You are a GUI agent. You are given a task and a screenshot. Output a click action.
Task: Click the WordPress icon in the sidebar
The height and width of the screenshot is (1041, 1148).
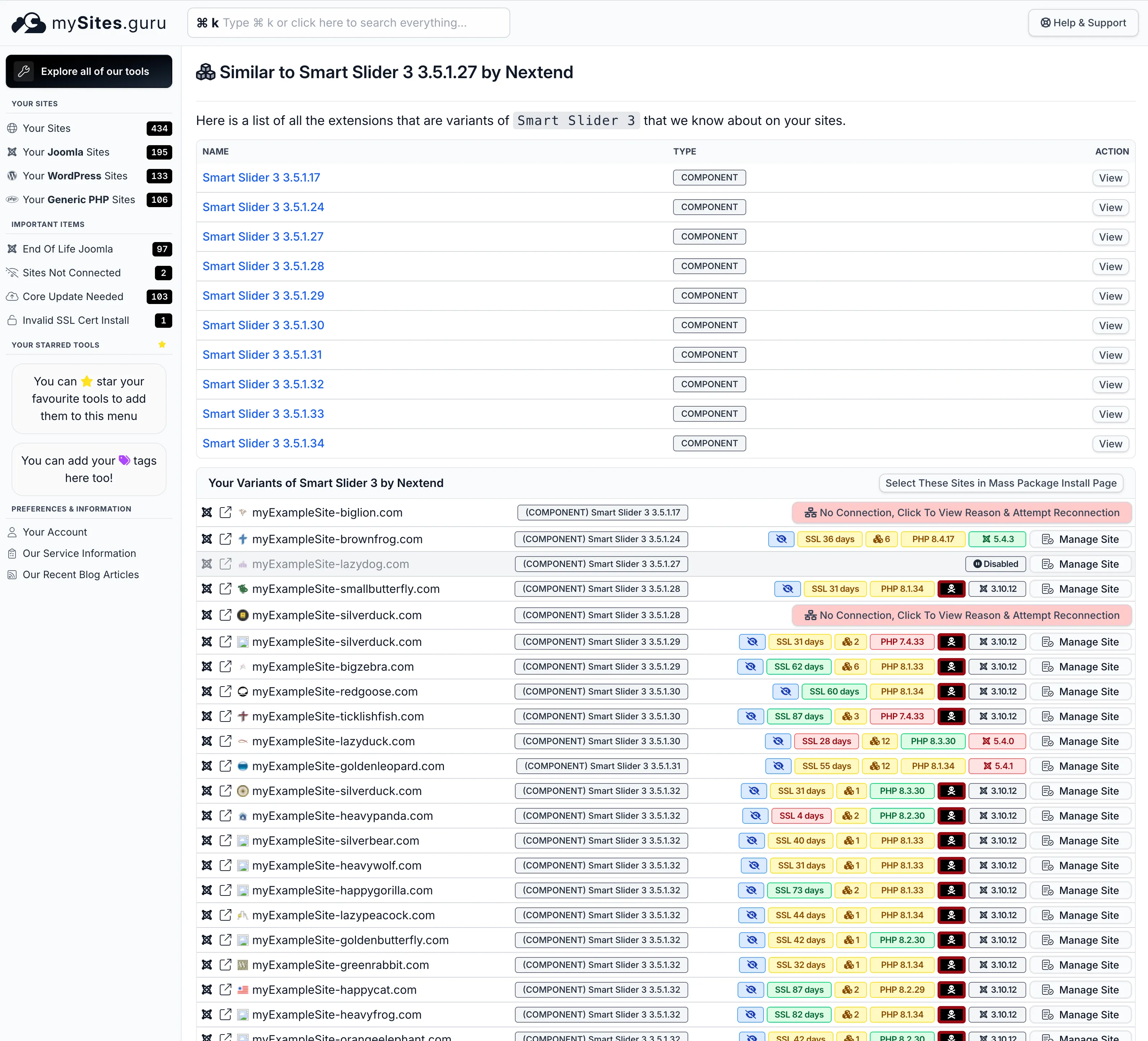click(x=13, y=176)
